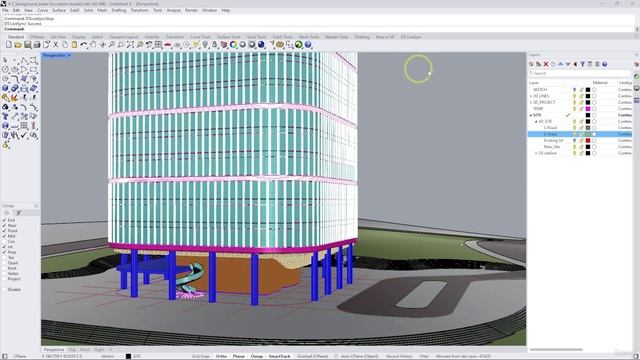Image resolution: width=640 pixels, height=360 pixels.
Task: Expand the 3D_PROJECT layer
Action: click(x=531, y=102)
